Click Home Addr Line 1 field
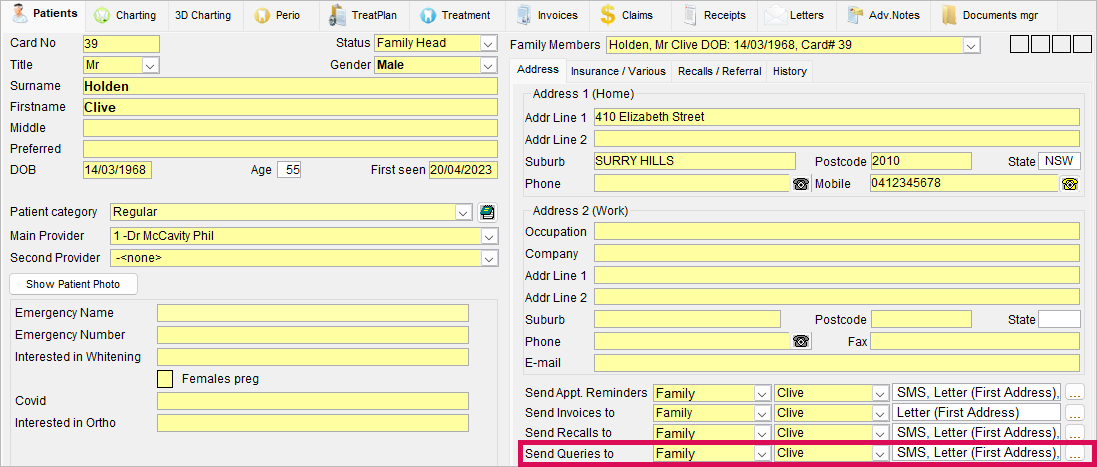The width and height of the screenshot is (1097, 467). tap(837, 117)
